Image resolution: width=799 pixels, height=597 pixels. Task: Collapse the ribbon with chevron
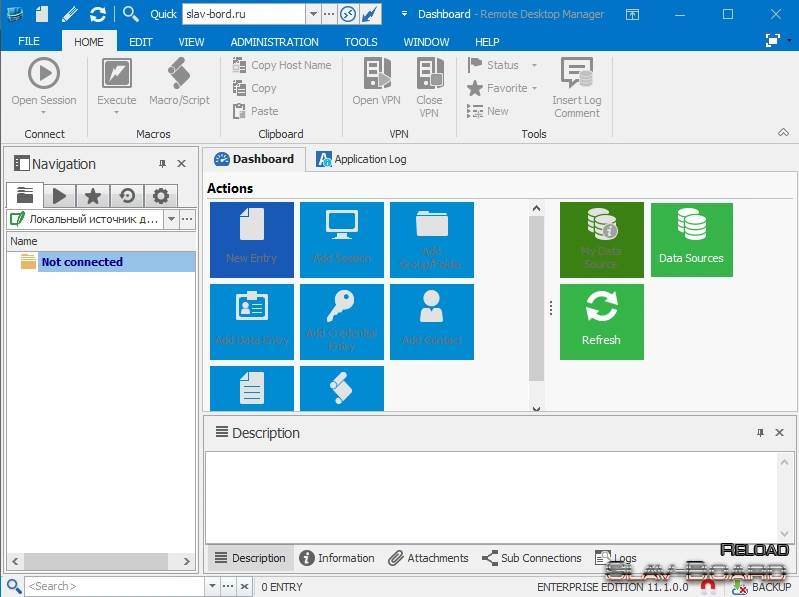pyautogui.click(x=783, y=133)
